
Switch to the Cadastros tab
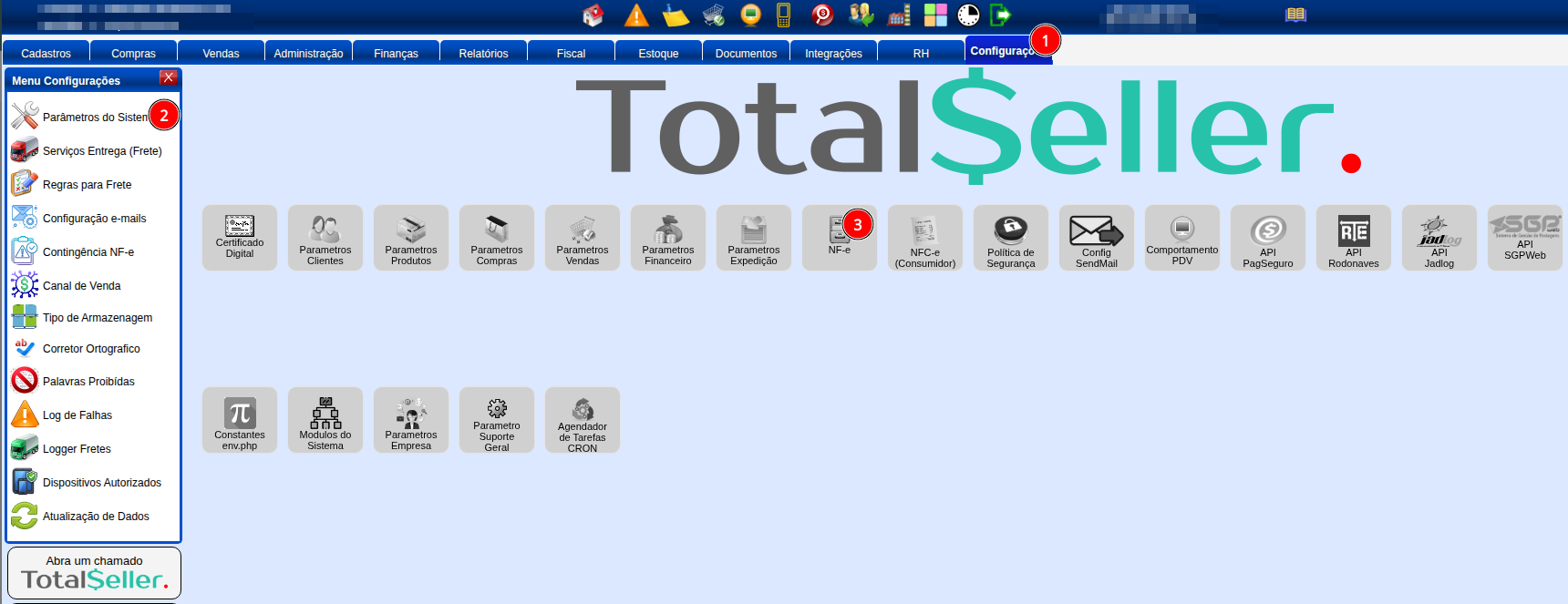(x=46, y=53)
